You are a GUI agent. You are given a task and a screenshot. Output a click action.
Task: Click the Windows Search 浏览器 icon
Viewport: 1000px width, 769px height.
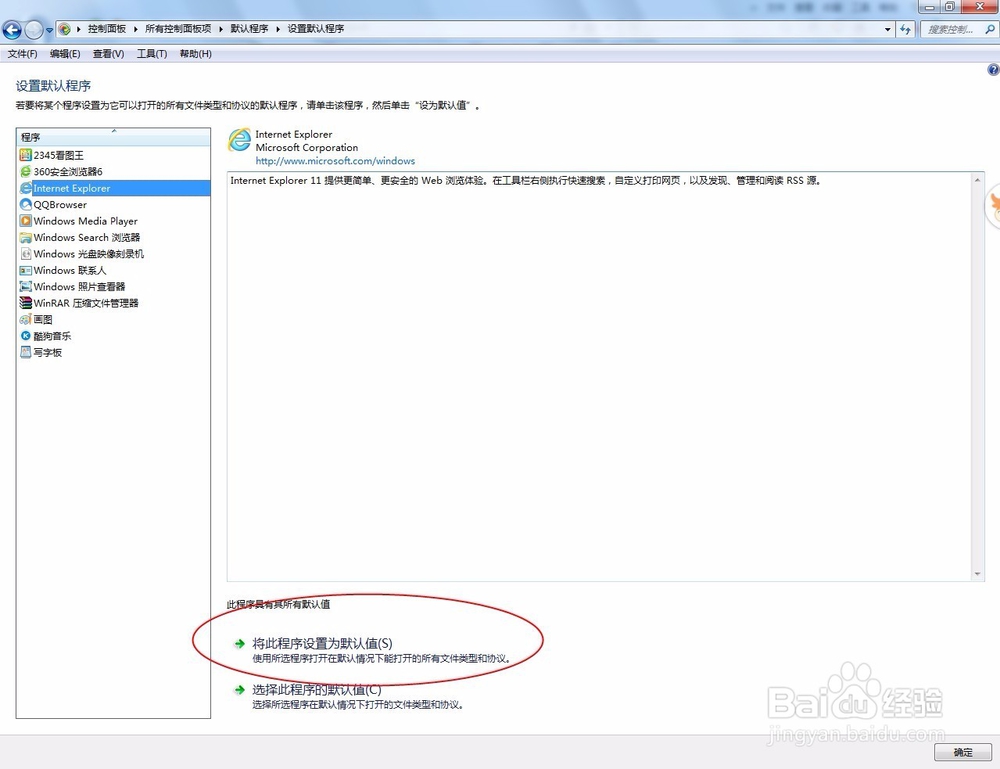[26, 238]
